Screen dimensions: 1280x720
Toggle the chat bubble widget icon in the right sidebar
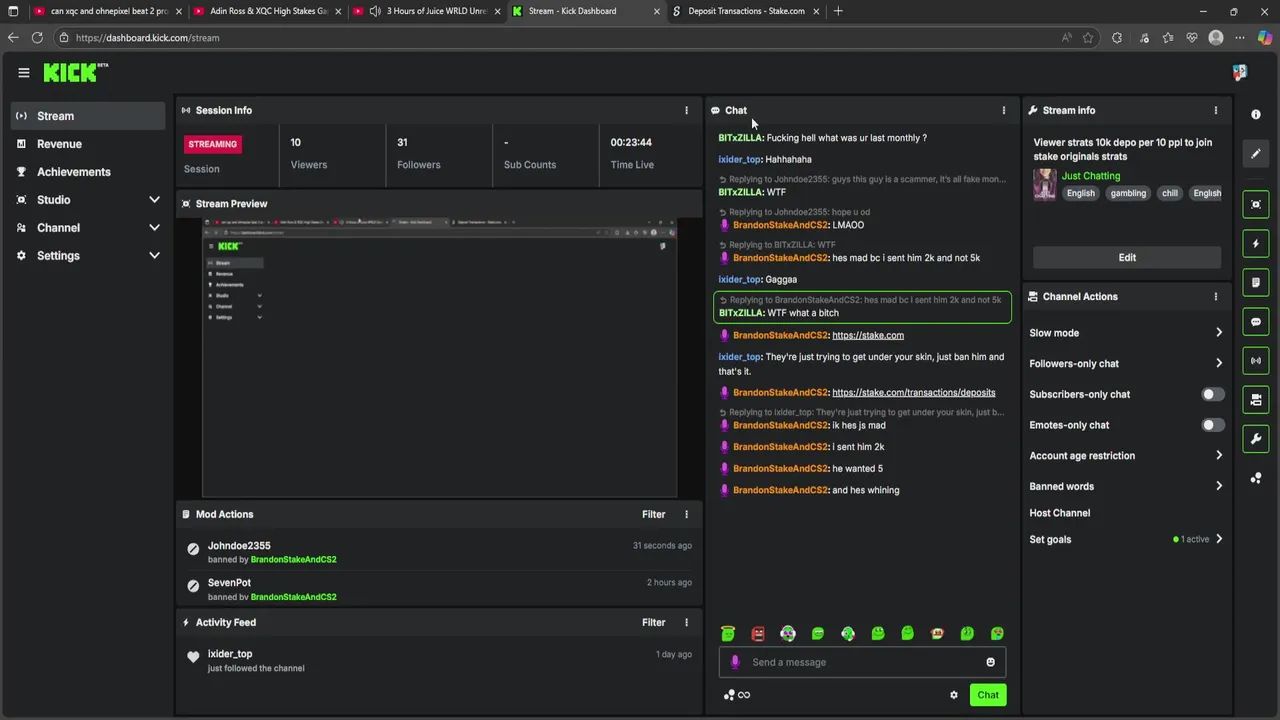[x=1256, y=322]
